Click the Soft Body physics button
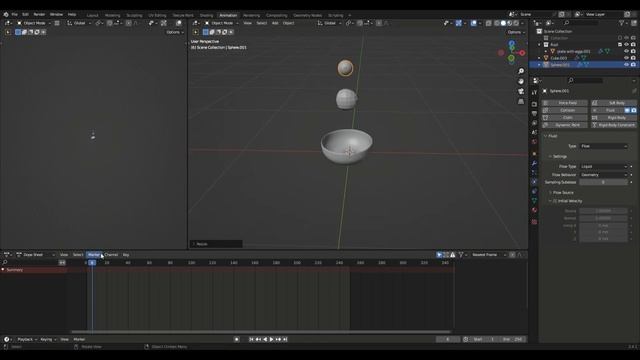Viewport: 640px width, 360px height. 613,103
